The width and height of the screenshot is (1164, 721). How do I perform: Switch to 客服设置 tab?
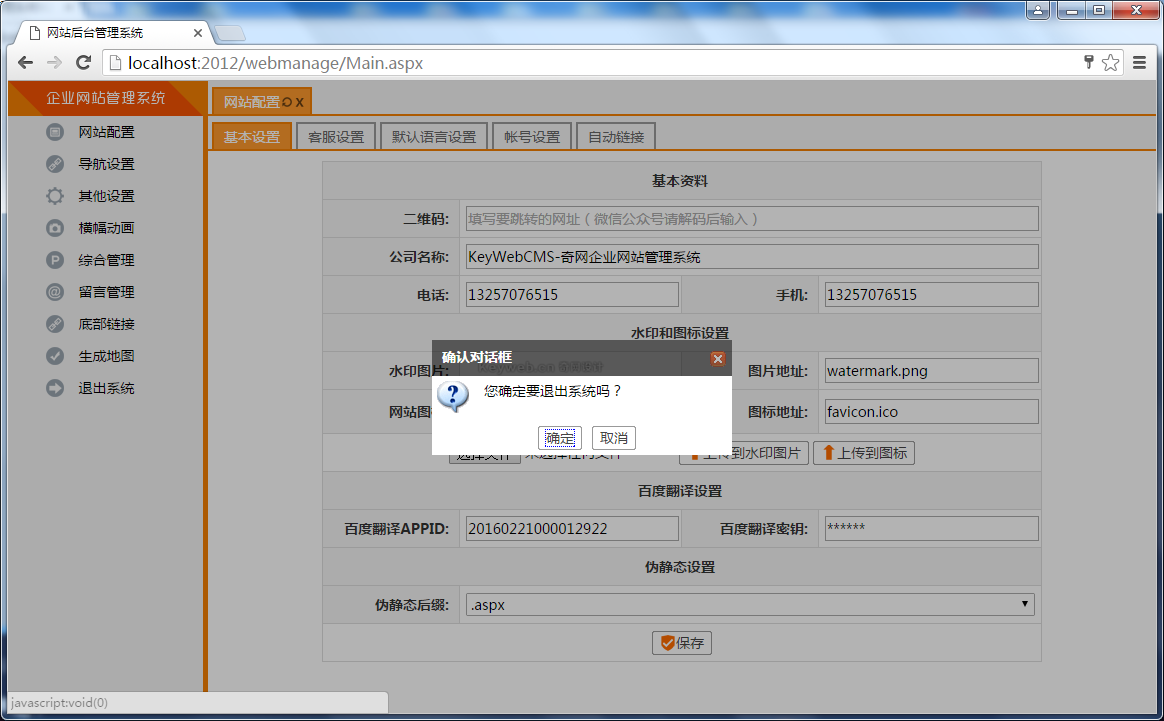pyautogui.click(x=336, y=137)
